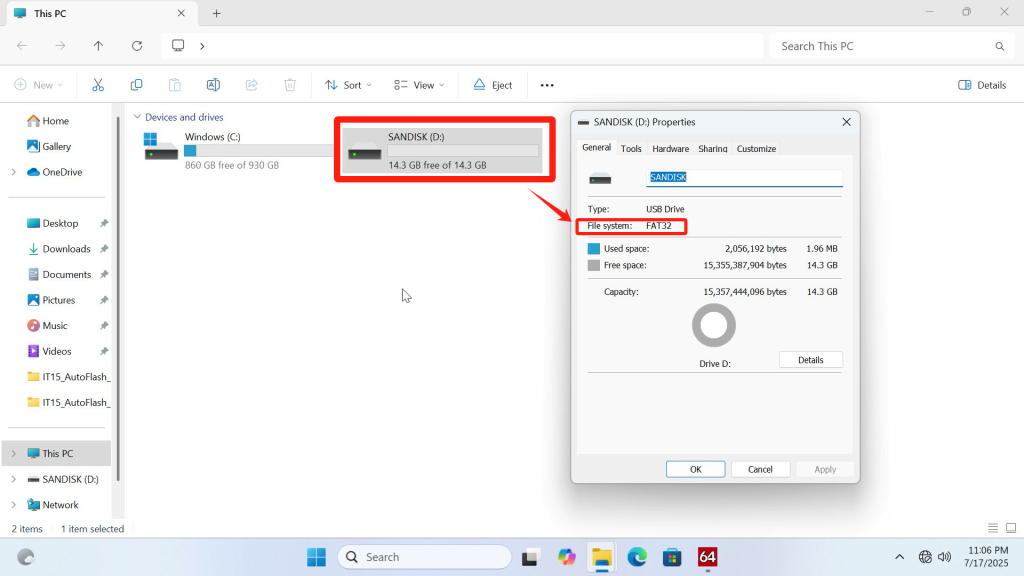This screenshot has height=576, width=1024.
Task: Collapse Devices and drives group
Action: click(137, 117)
